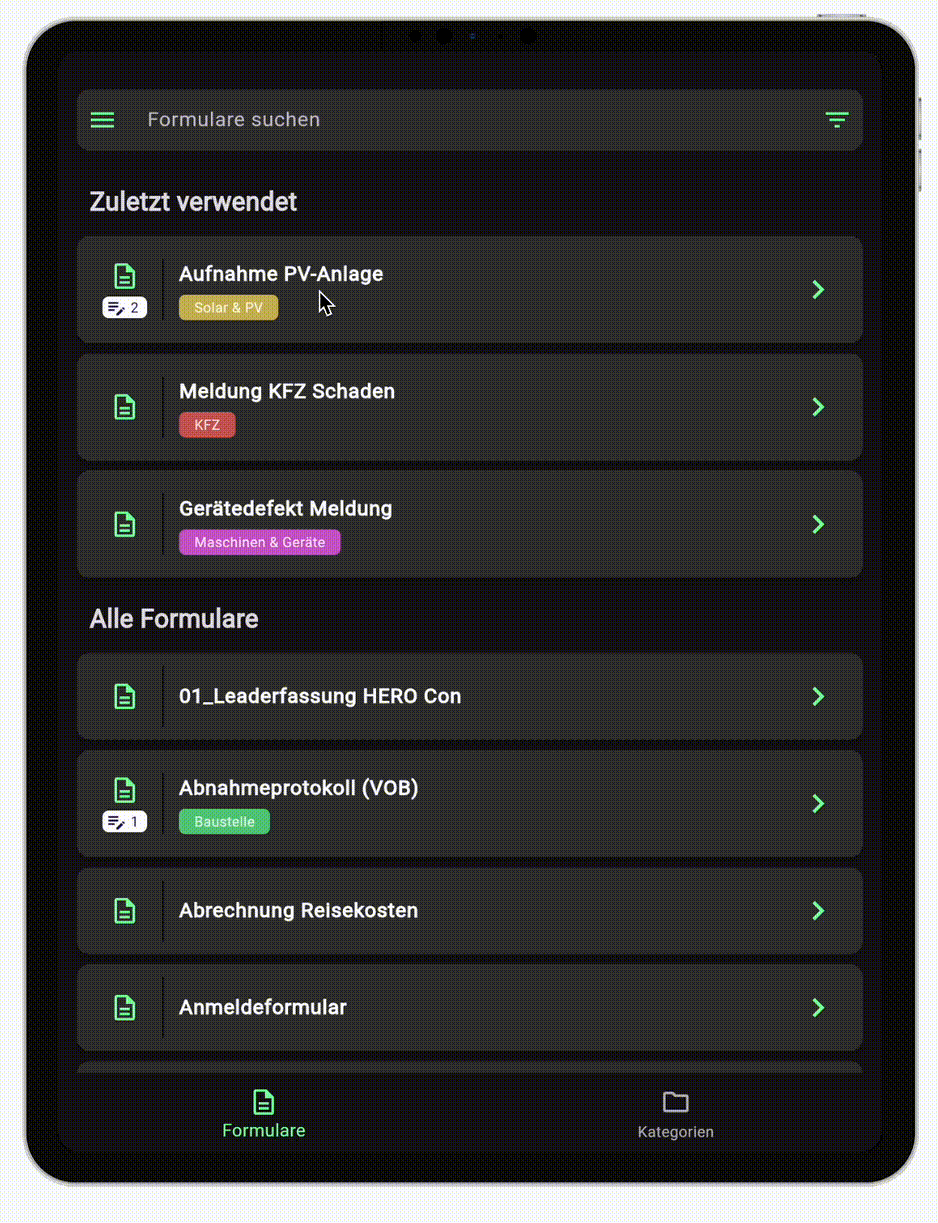Viewport: 938px width, 1223px height.
Task: Click document icon of 01_Leaderfassung HERO Con
Action: 124,696
